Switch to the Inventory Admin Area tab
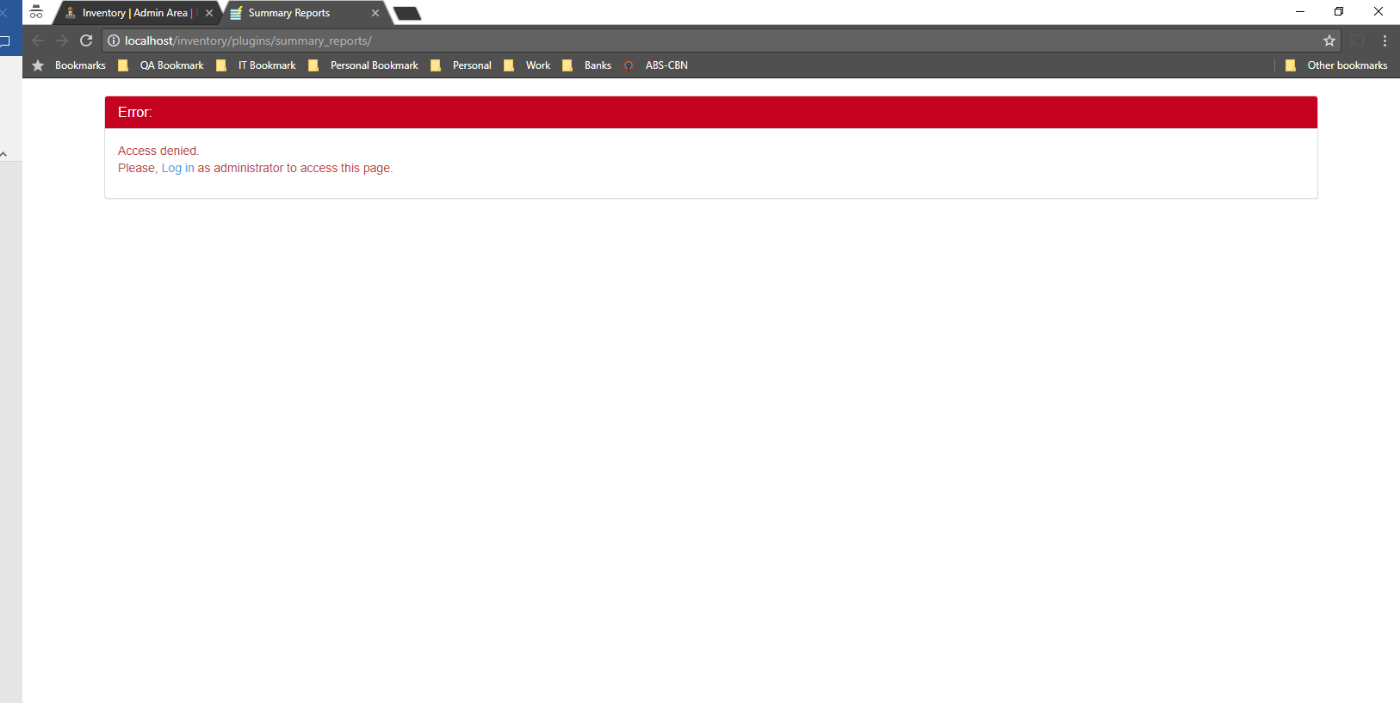Viewport: 1400px width, 703px height. click(135, 13)
